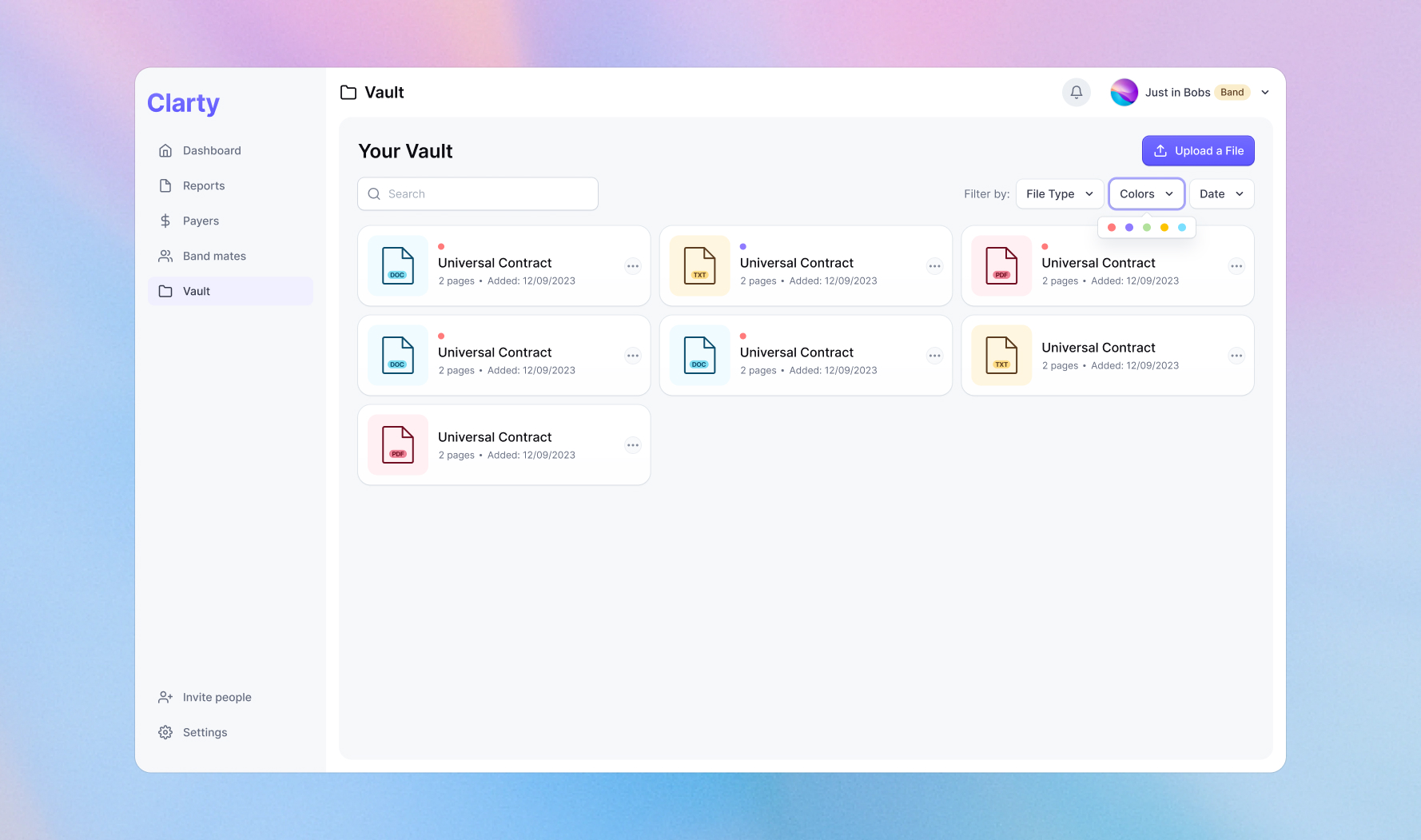The height and width of the screenshot is (840, 1421).
Task: Open the first DOC Universal Contract thumbnail
Action: click(x=397, y=266)
